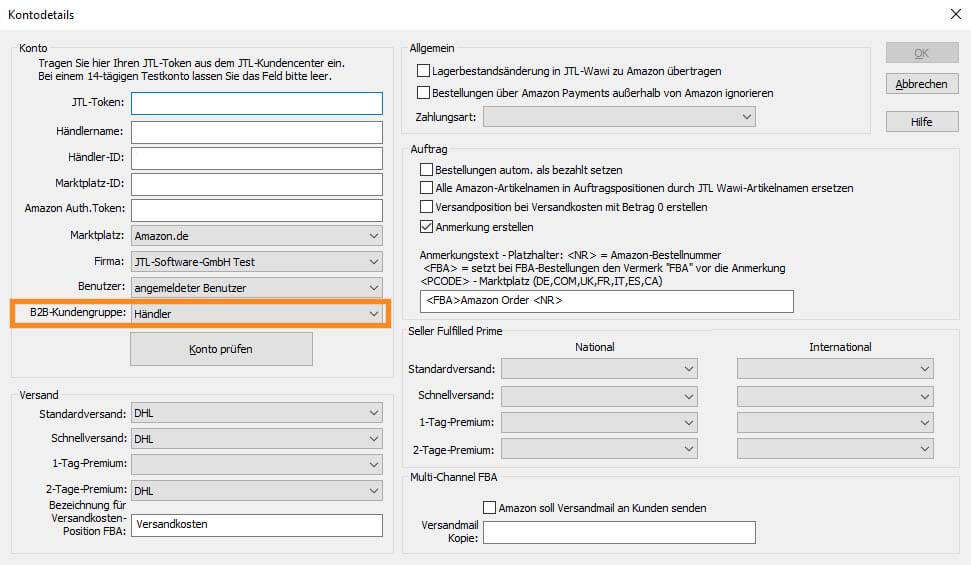Uncheck the Anmerkung erstellen checkbox
This screenshot has height=565, width=971.
pos(427,227)
